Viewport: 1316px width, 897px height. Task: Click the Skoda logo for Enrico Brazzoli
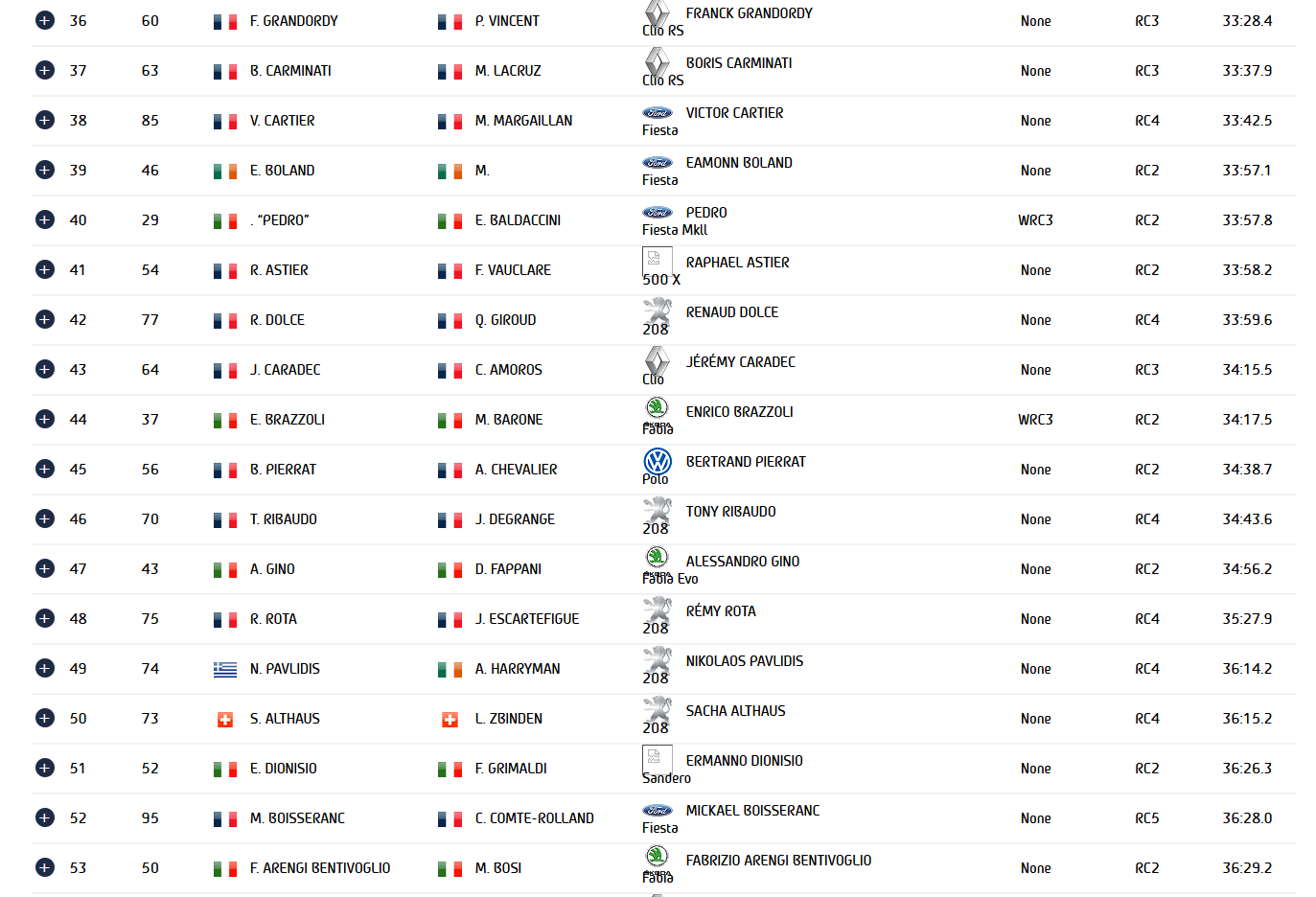click(x=658, y=410)
